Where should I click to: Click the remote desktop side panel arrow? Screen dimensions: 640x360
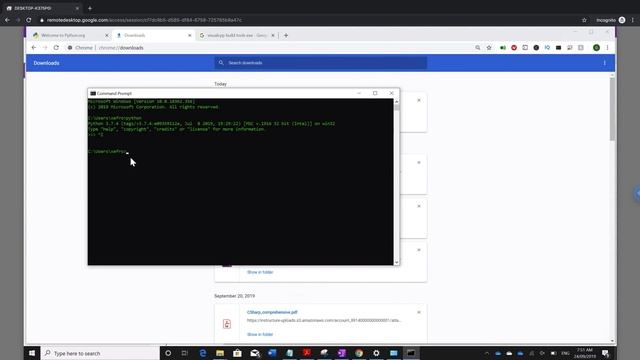pos(637,193)
